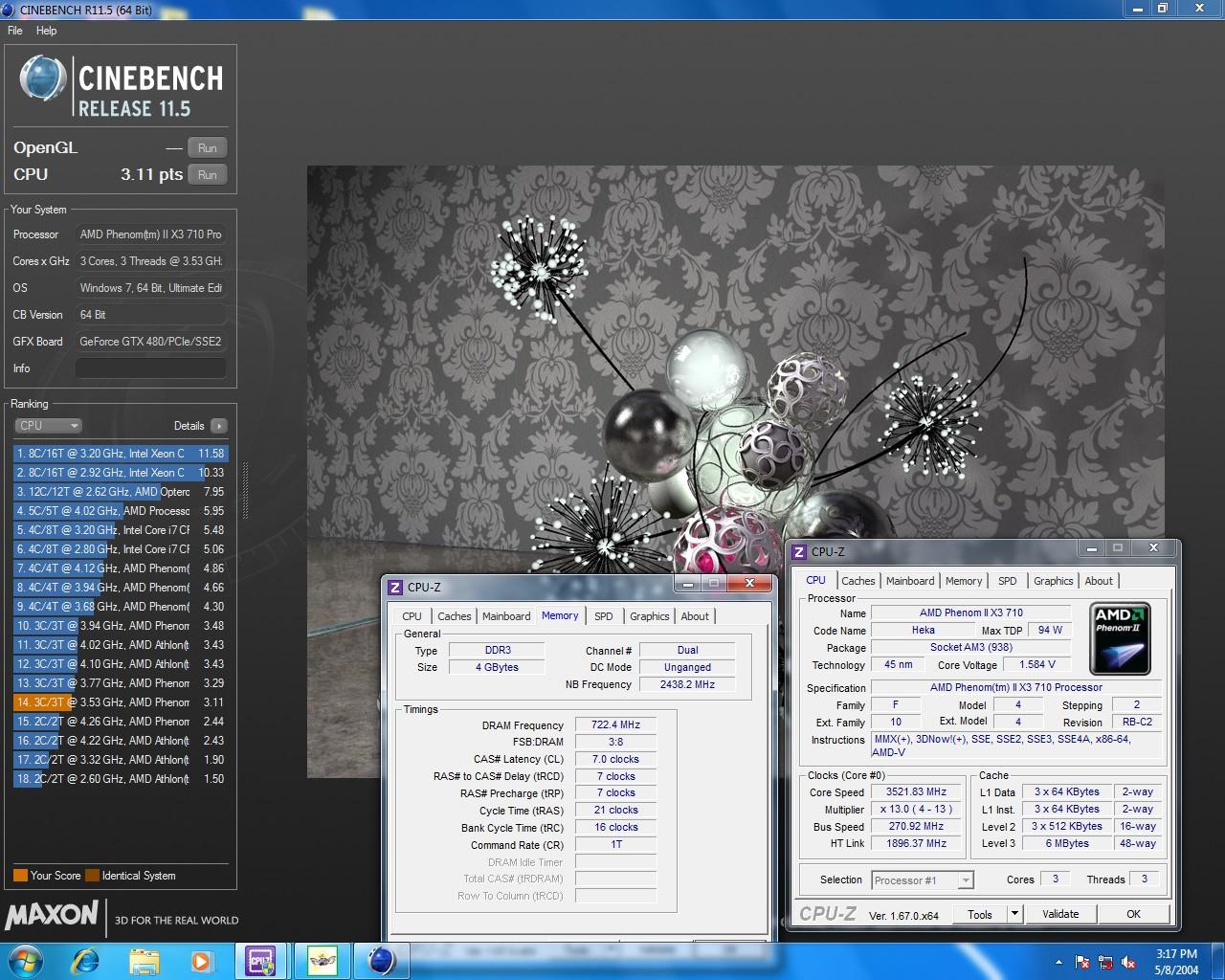Show hidden system tray icons
Image resolution: width=1225 pixels, height=980 pixels.
tap(1058, 962)
